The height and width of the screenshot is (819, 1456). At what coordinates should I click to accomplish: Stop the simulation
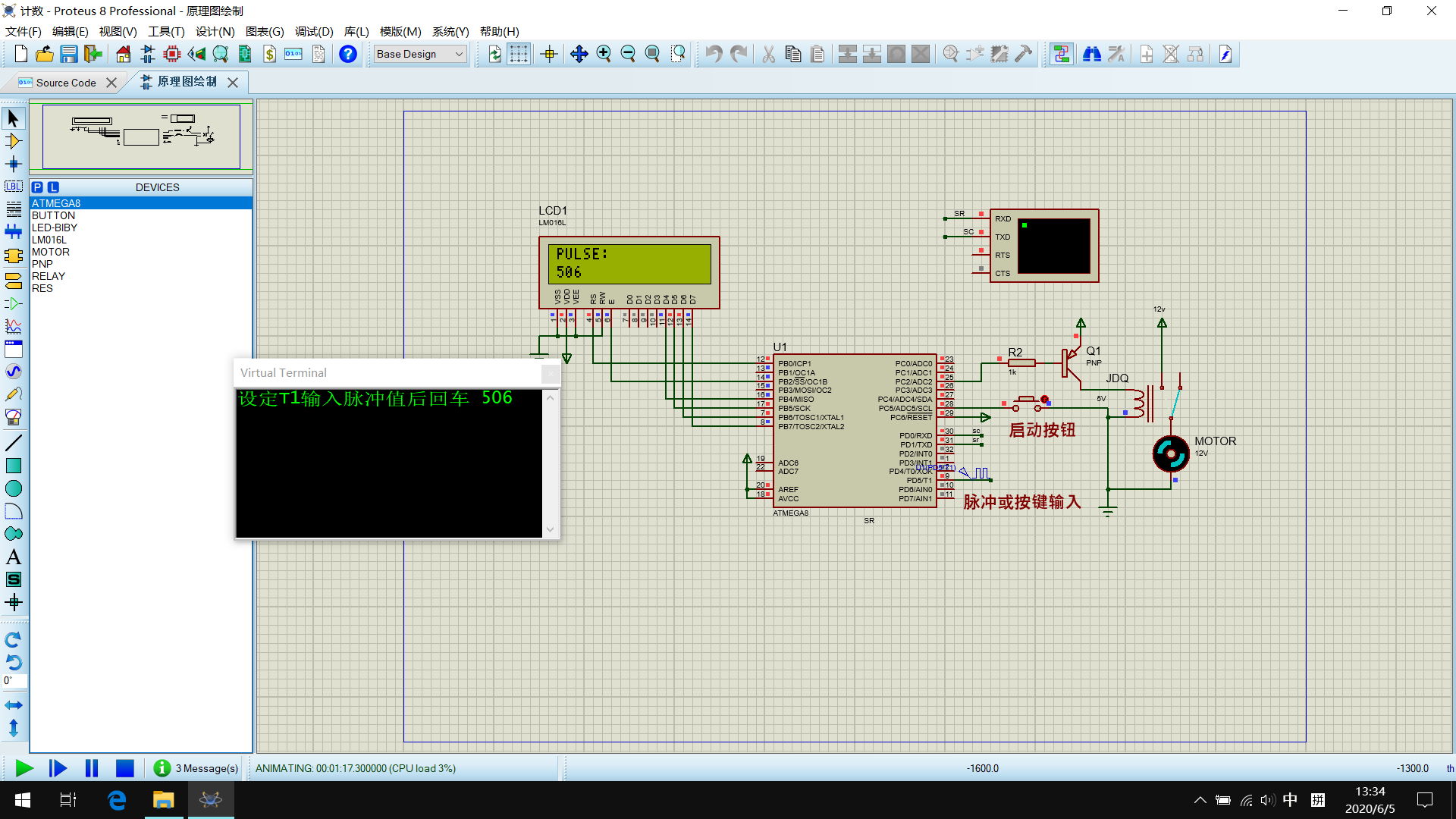(x=125, y=768)
